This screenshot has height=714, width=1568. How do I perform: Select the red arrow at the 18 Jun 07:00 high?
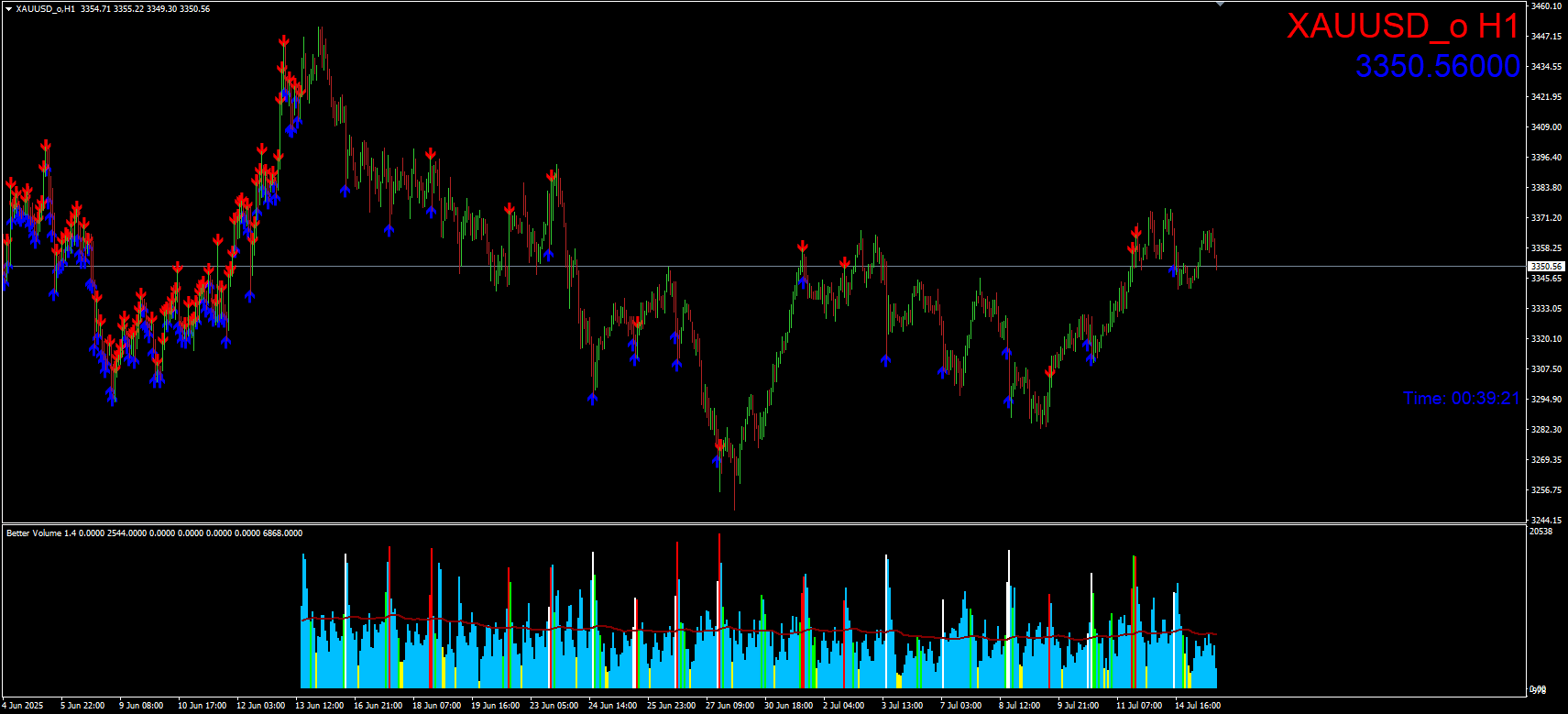431,154
